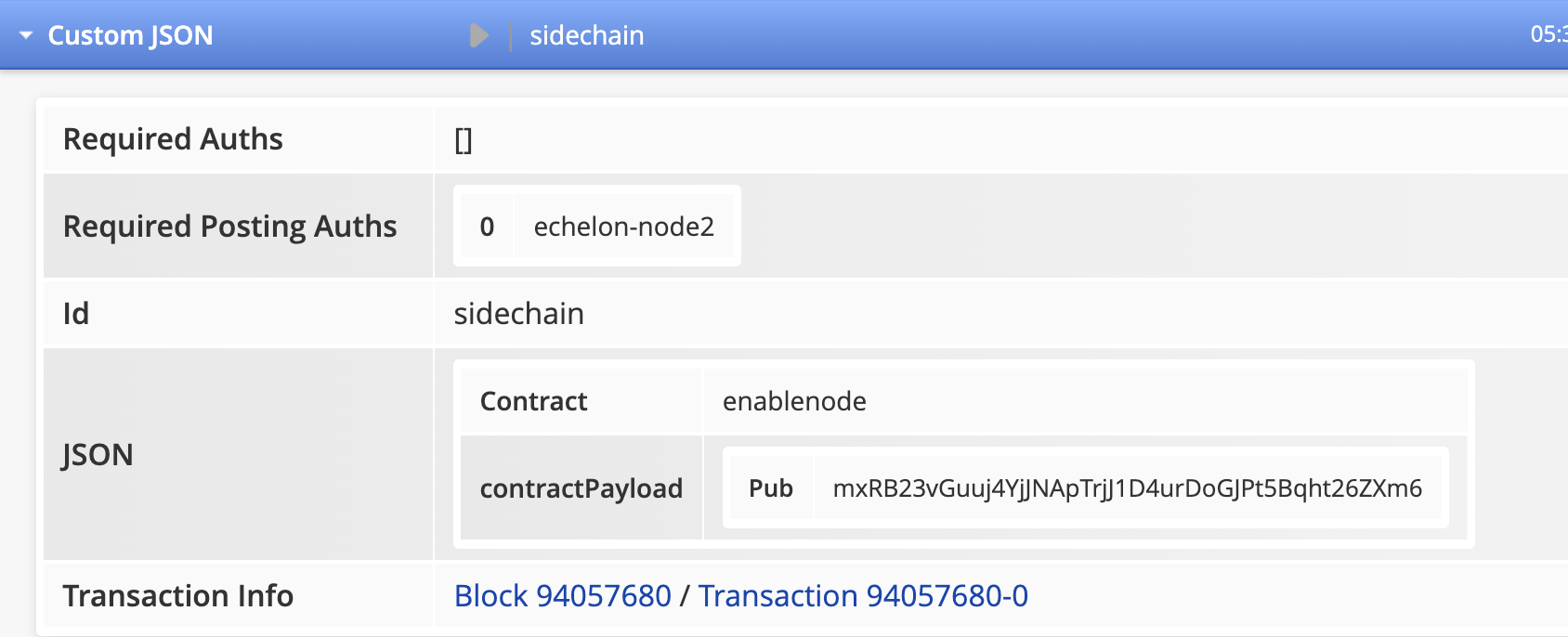
Task: Click the empty Required Auths brackets value
Action: (x=464, y=140)
